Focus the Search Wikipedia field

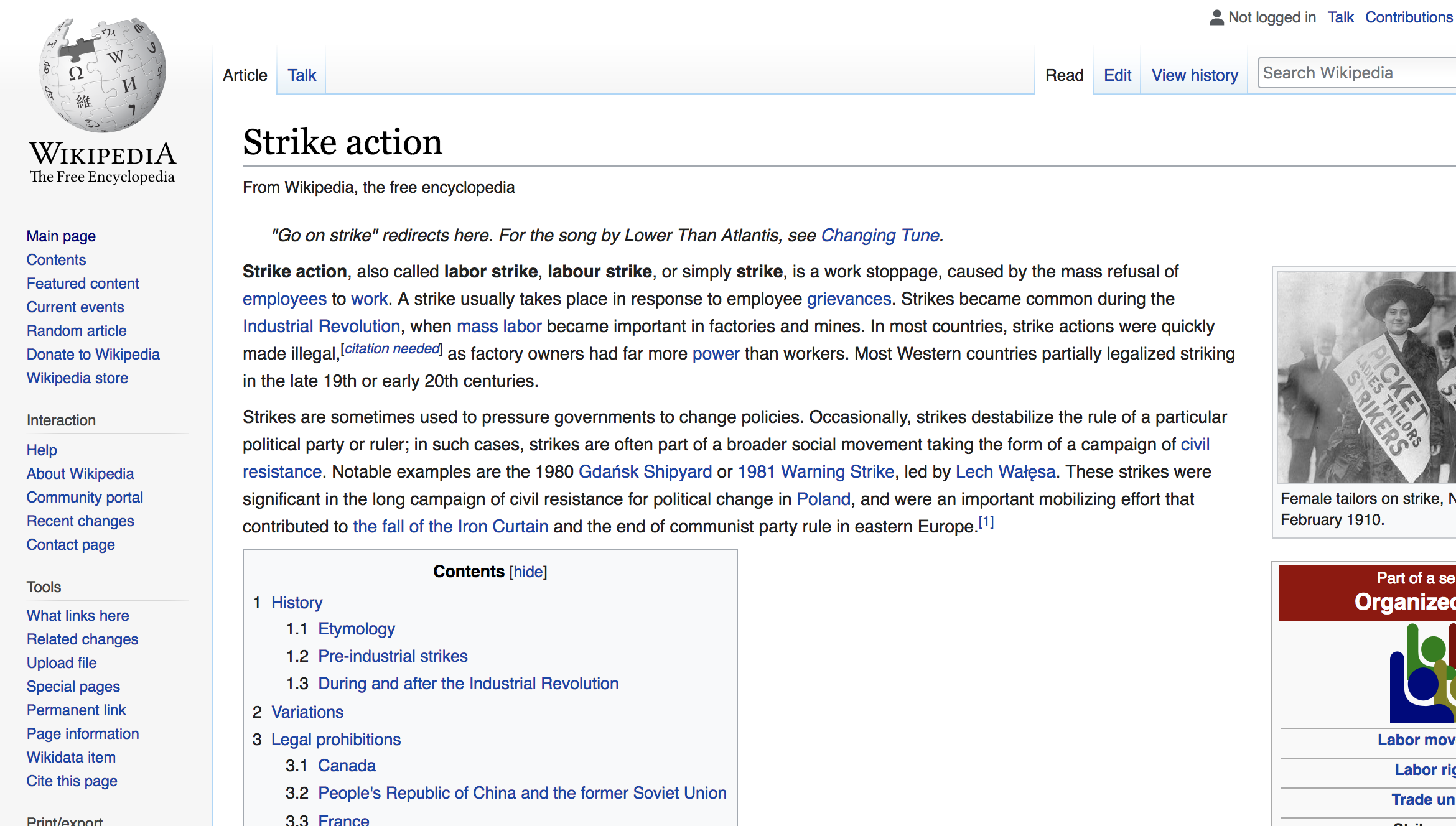pos(1356,73)
